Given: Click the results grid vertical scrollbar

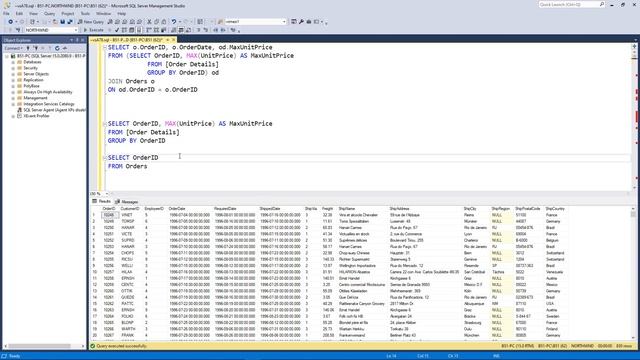Looking at the screenshot, I should point(633,273).
